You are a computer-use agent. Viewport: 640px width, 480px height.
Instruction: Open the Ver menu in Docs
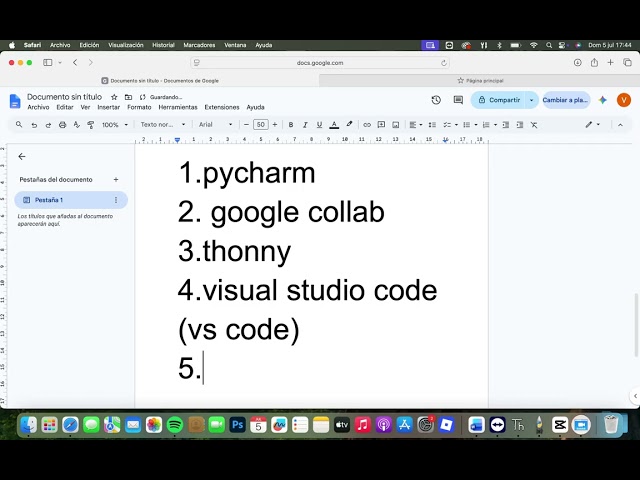tap(85, 107)
